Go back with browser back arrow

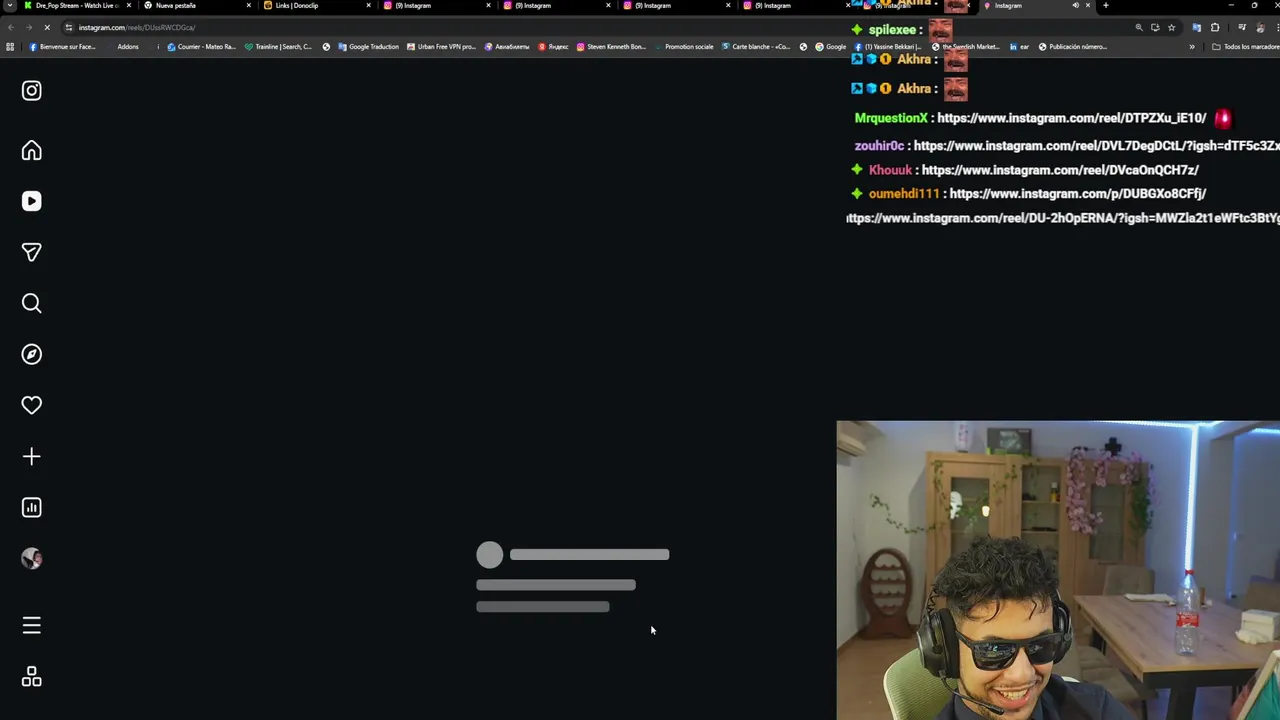pos(11,27)
